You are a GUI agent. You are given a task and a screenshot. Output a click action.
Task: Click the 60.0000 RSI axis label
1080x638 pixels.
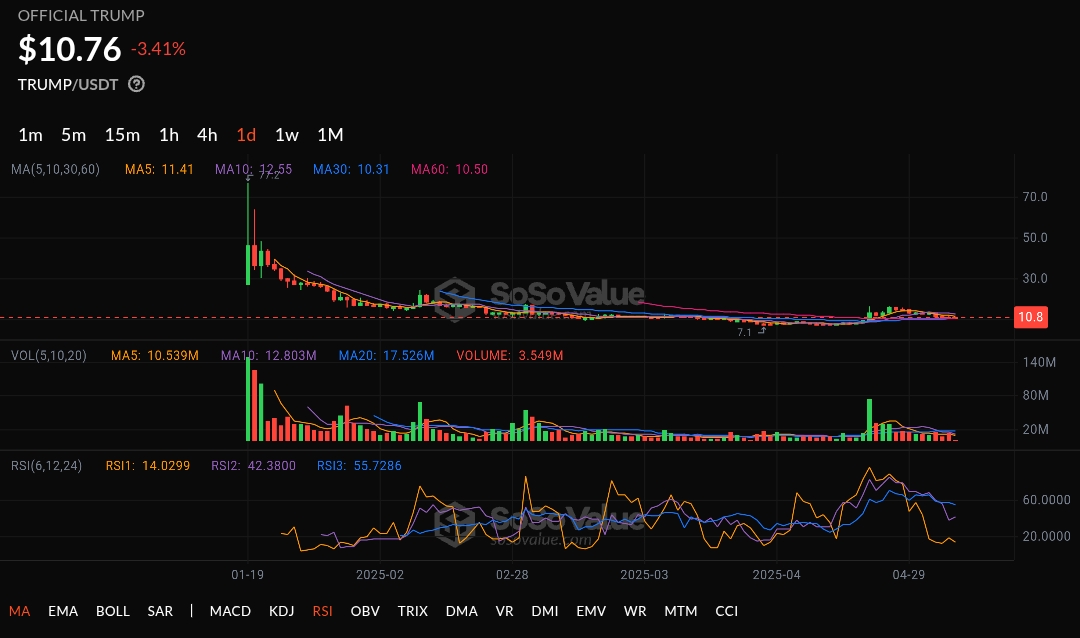point(1046,500)
